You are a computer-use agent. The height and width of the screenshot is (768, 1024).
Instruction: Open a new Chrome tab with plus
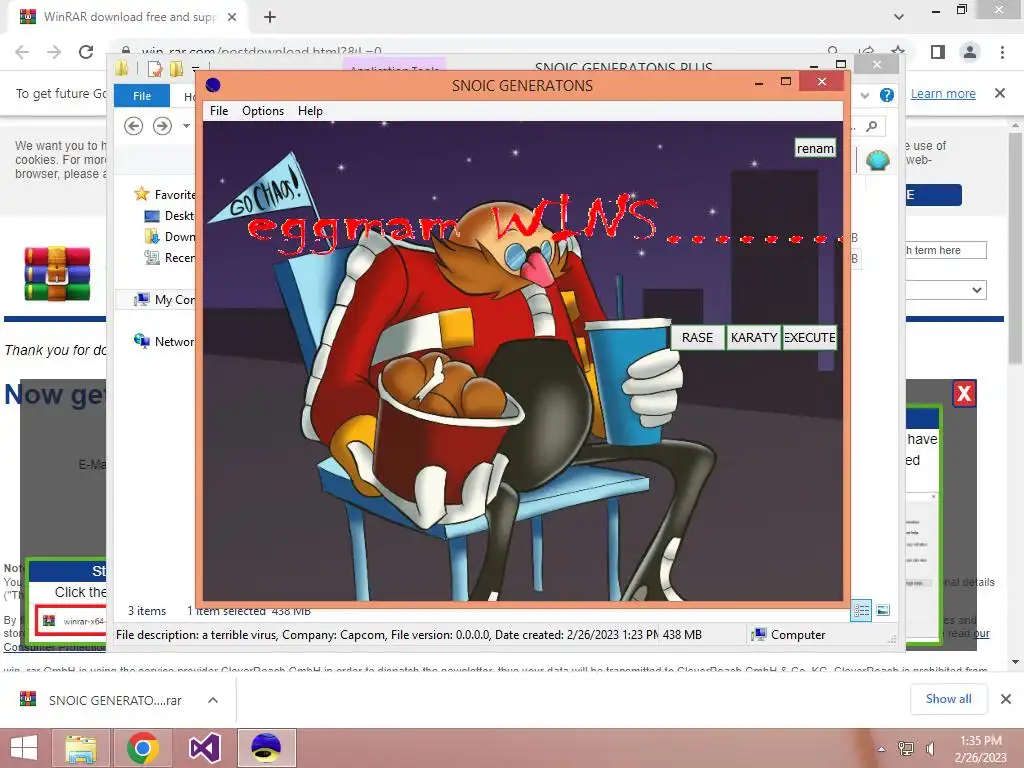pos(270,17)
